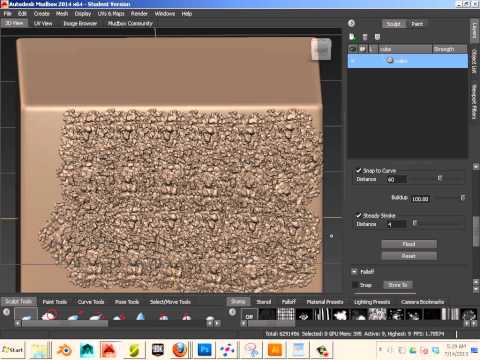Click the circular arrow button beside the stamp tray
The image size is (480, 360).
232,312
